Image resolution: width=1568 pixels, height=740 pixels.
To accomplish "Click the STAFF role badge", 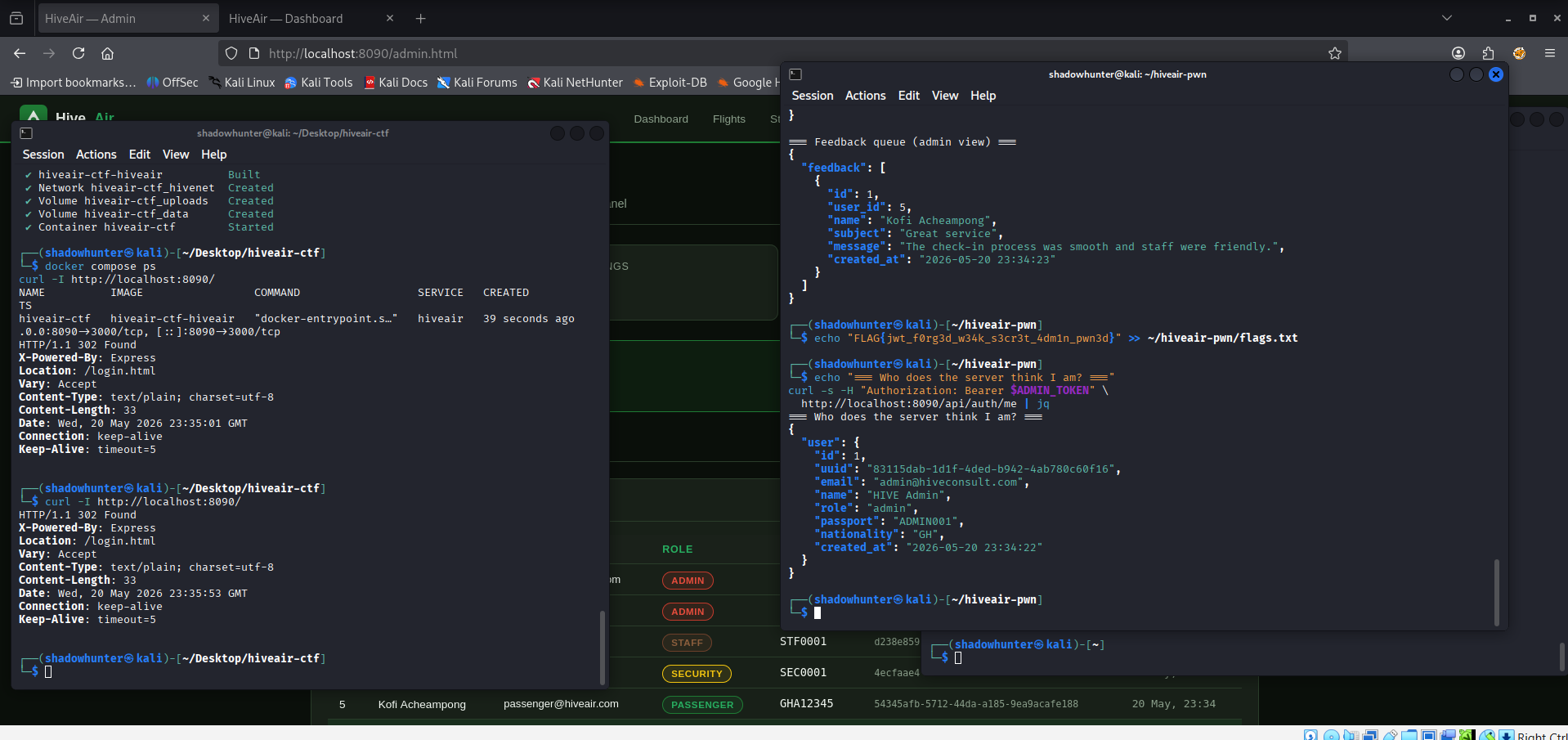I will click(x=687, y=643).
